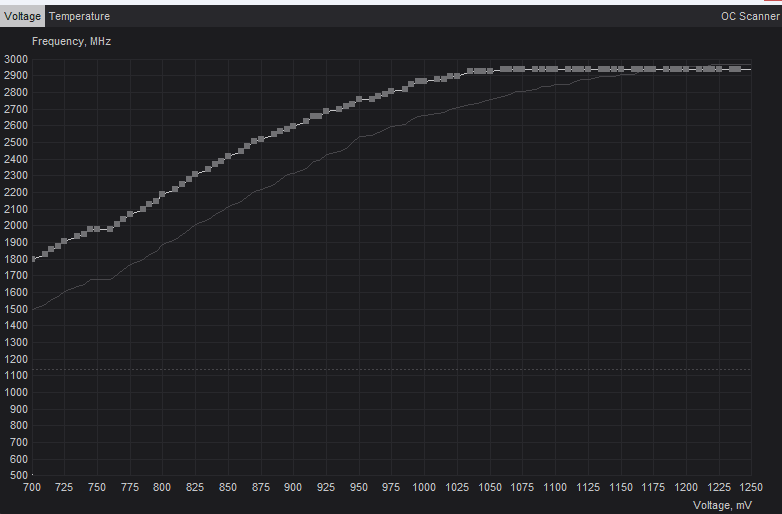Select the curve point at 700 mV
Image resolution: width=782 pixels, height=514 pixels.
click(x=33, y=259)
